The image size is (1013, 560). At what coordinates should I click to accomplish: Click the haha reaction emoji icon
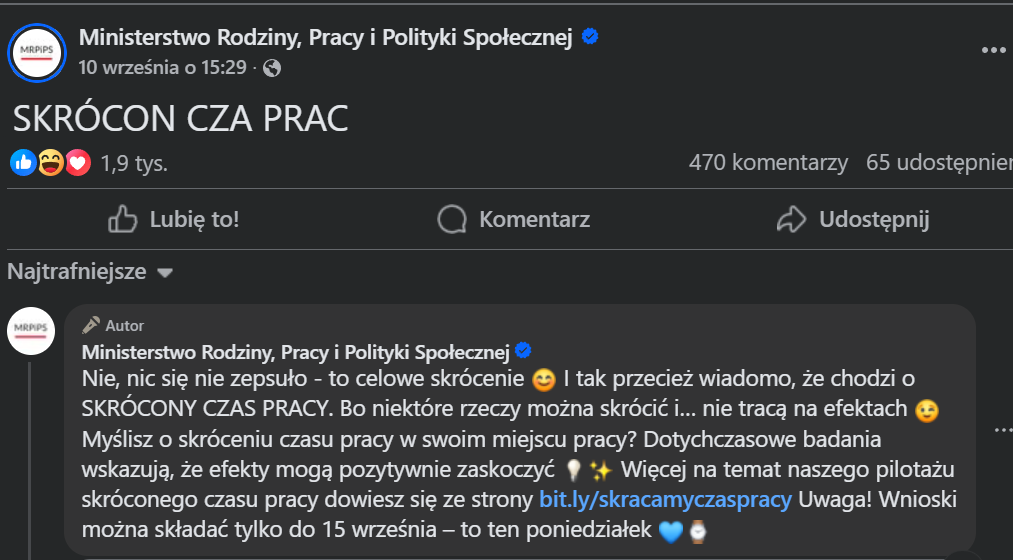pos(50,162)
